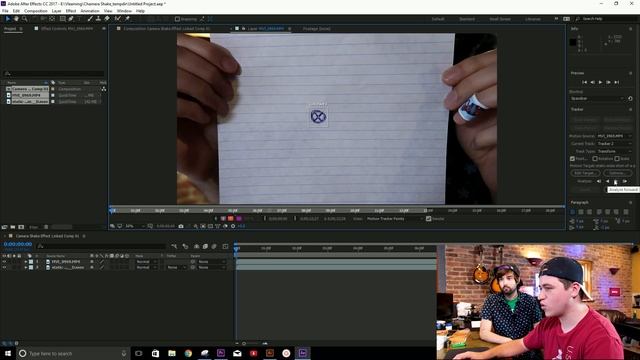Toggle the Snapping checkbox in toolbar
640x360 pixels.
(x=177, y=19)
